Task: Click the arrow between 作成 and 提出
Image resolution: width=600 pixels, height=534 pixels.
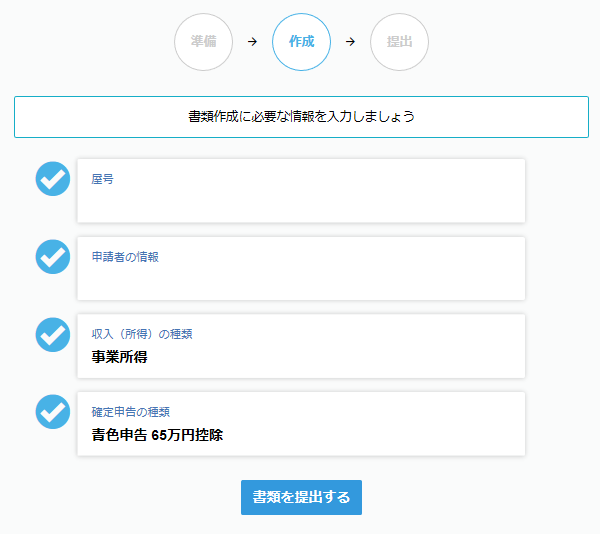Action: 350,41
